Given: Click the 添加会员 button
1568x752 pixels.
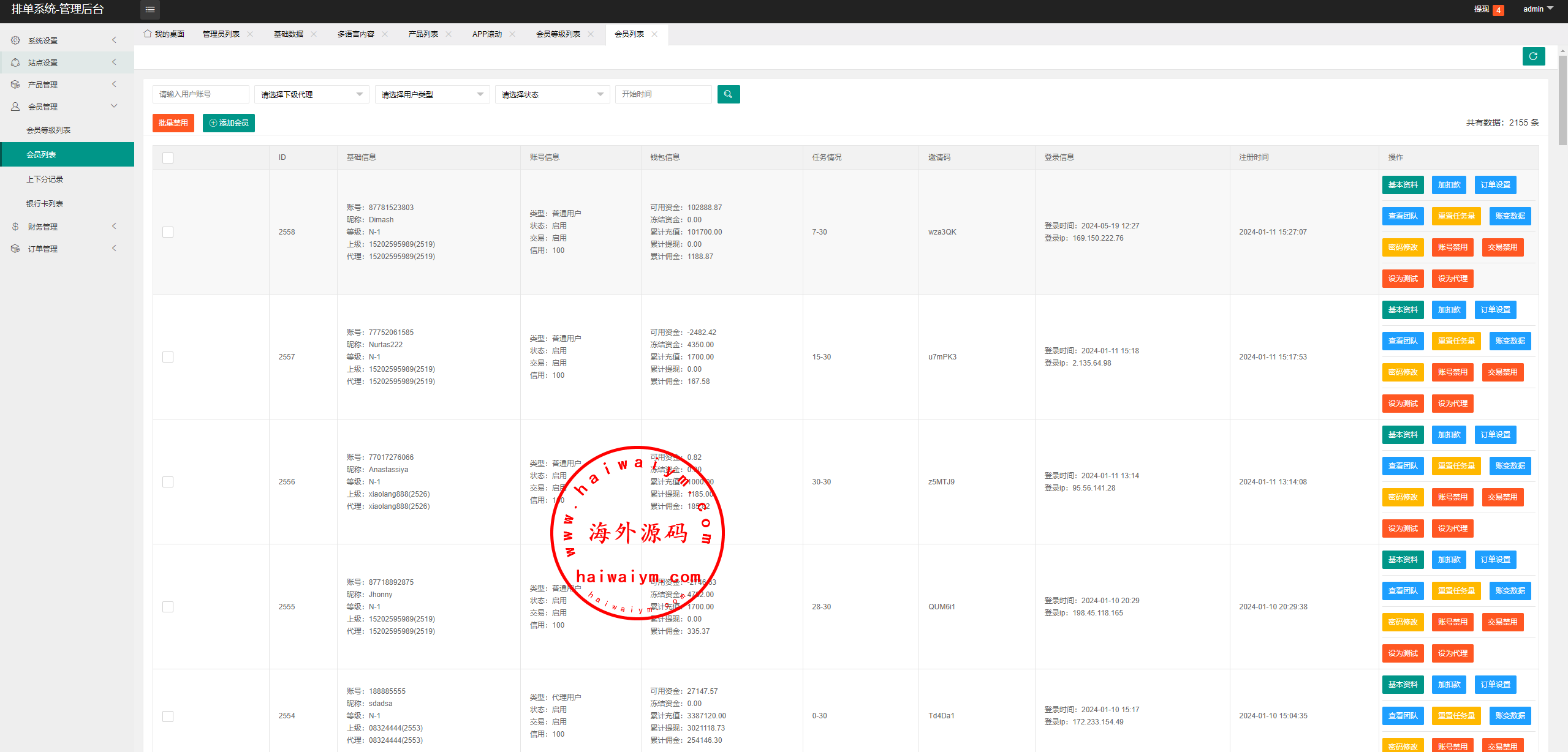Looking at the screenshot, I should (x=229, y=123).
